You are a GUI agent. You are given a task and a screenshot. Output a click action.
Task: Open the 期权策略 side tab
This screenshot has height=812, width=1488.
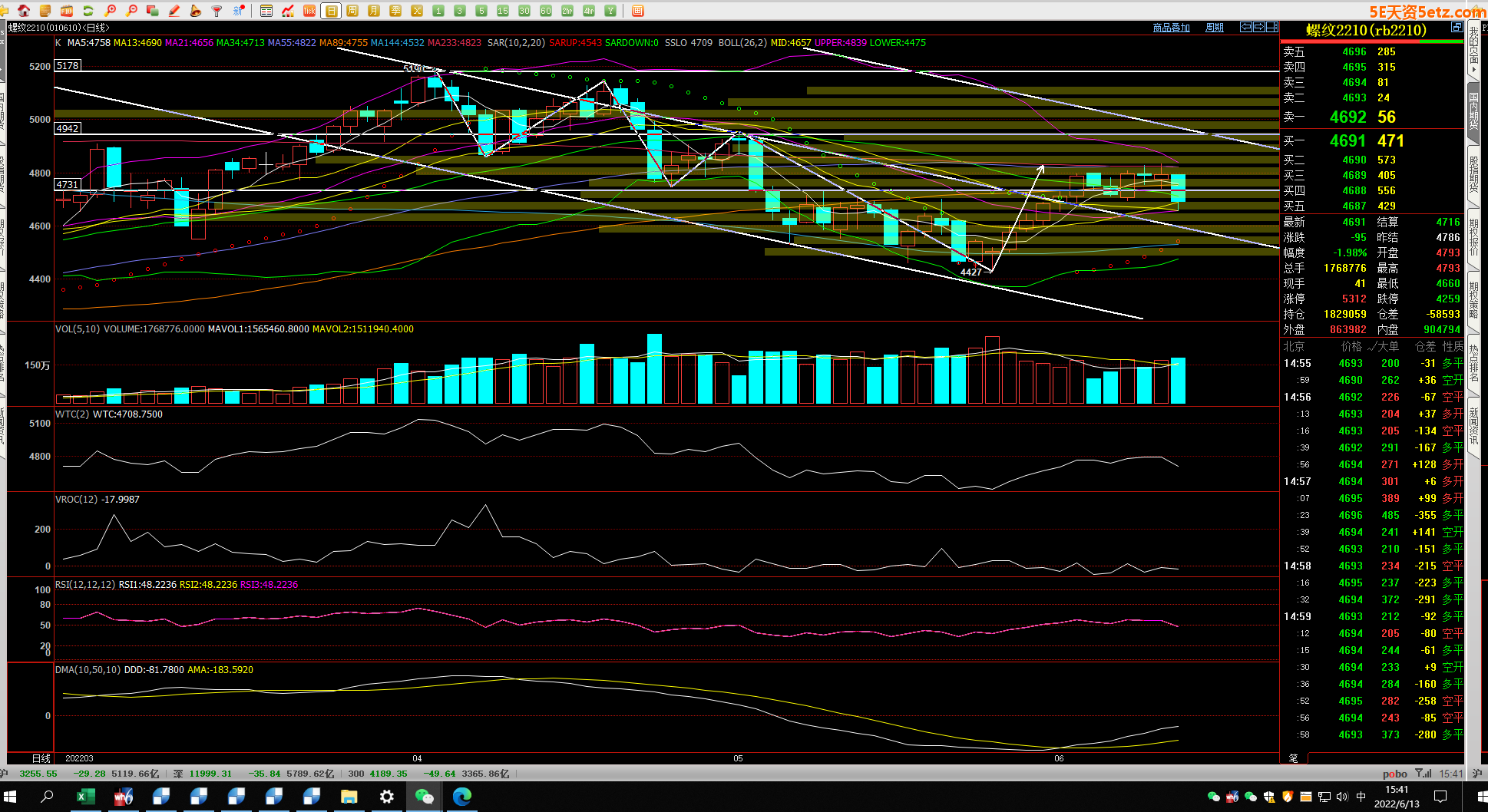(1473, 301)
